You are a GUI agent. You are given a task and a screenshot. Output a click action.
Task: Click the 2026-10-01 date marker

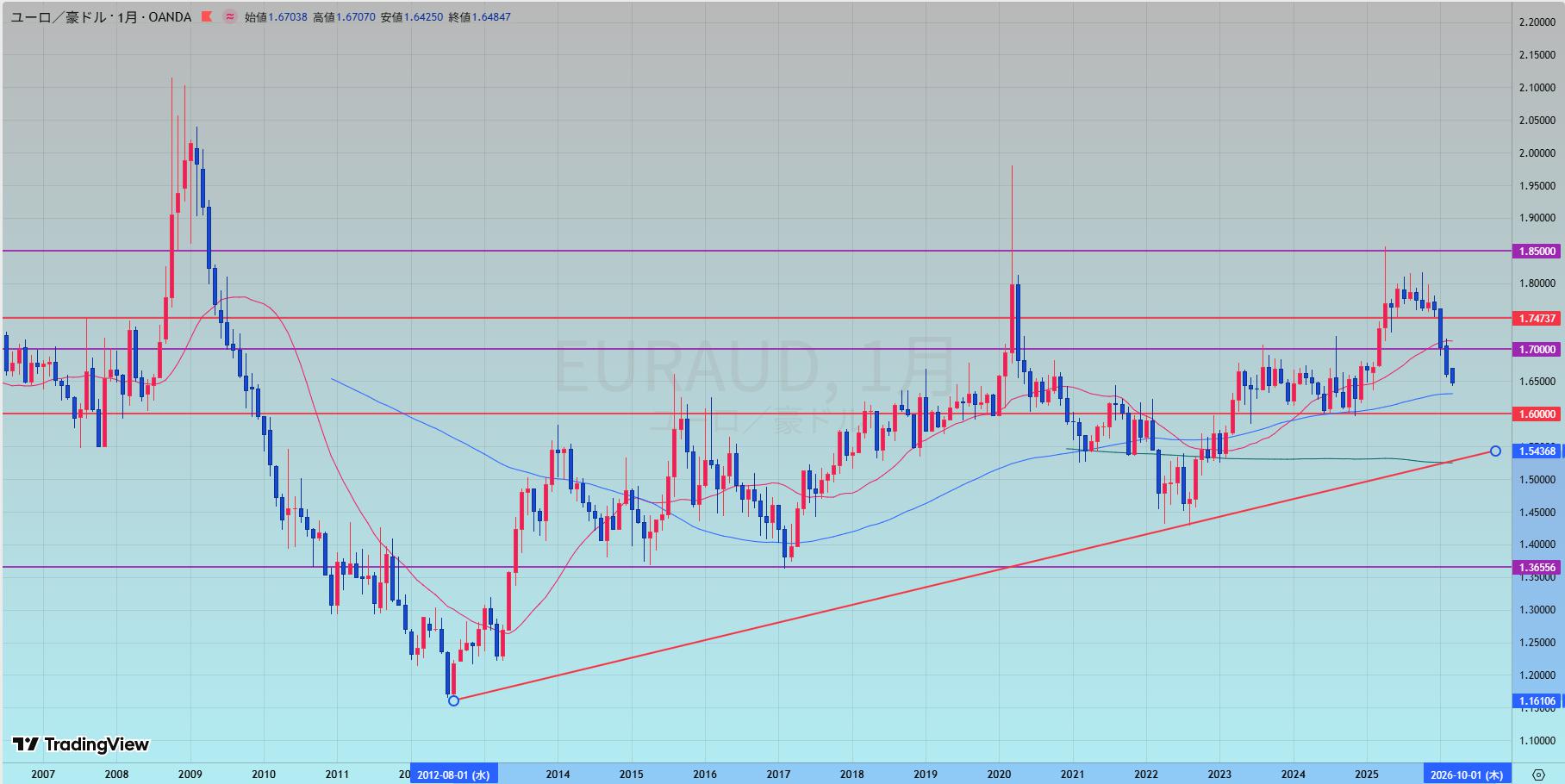[1467, 775]
